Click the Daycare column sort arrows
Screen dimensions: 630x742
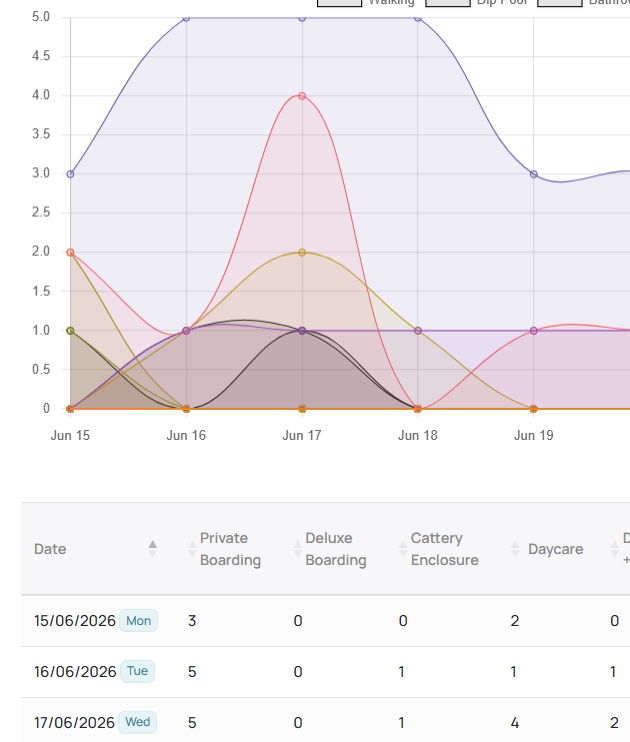[x=515, y=549]
